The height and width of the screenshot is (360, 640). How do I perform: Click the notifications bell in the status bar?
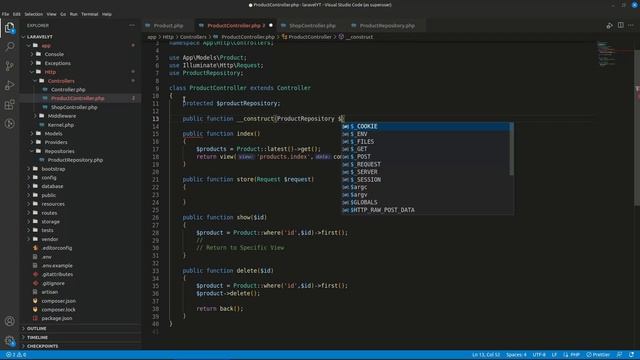click(x=631, y=355)
